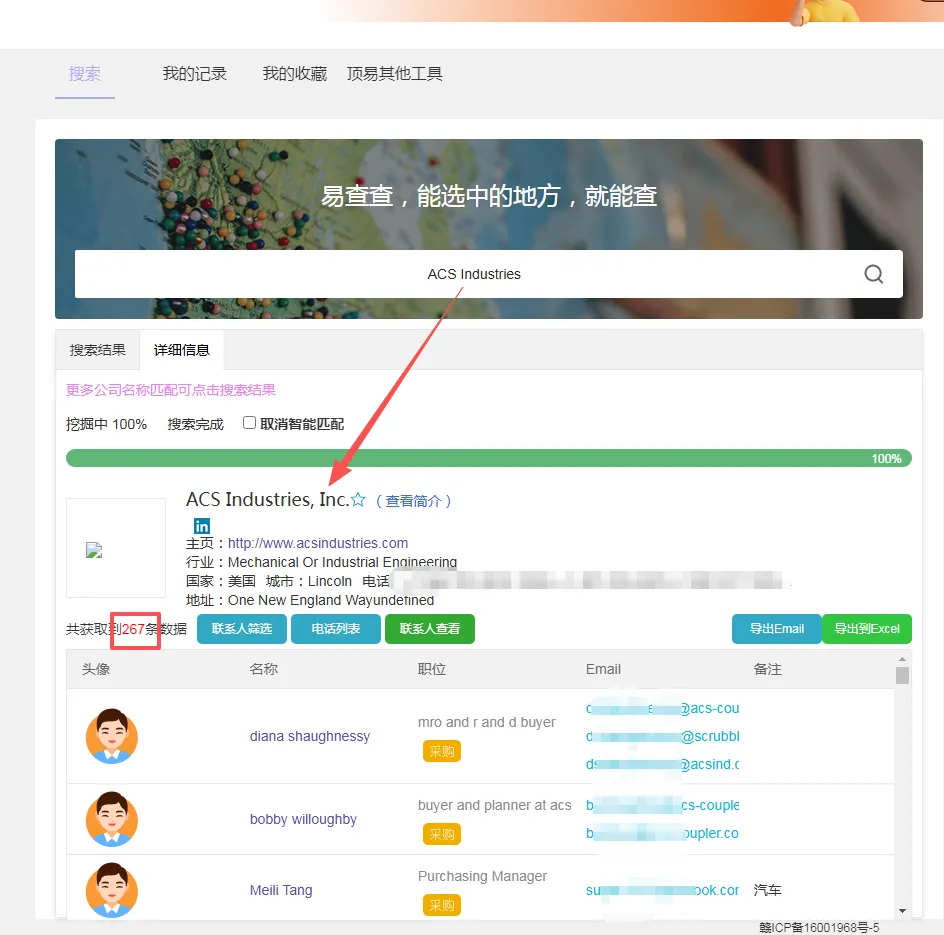The image size is (944, 935).
Task: Click Meili Tang's email address
Action: 662,890
